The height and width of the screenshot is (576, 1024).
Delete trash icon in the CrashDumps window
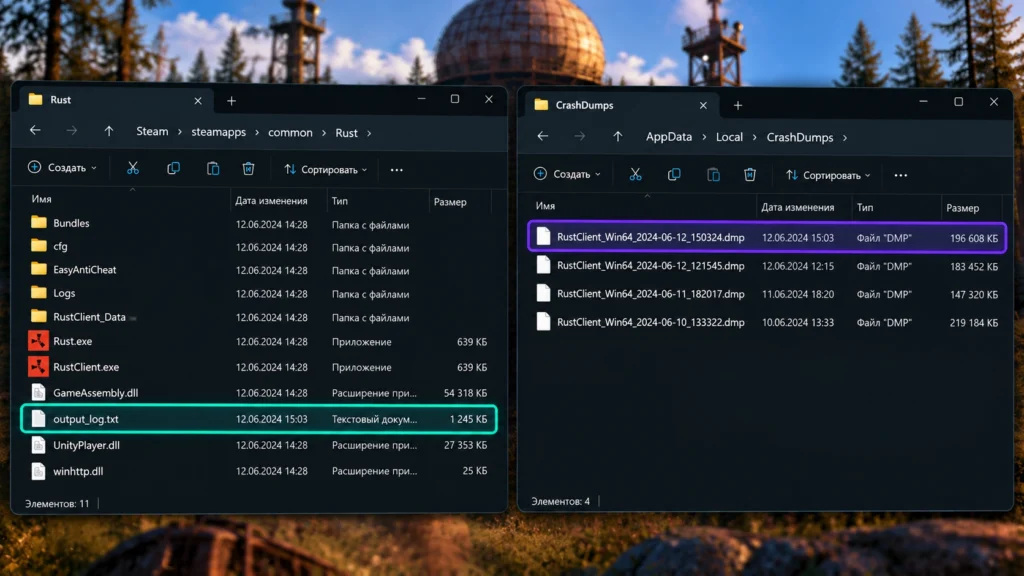[x=750, y=174]
